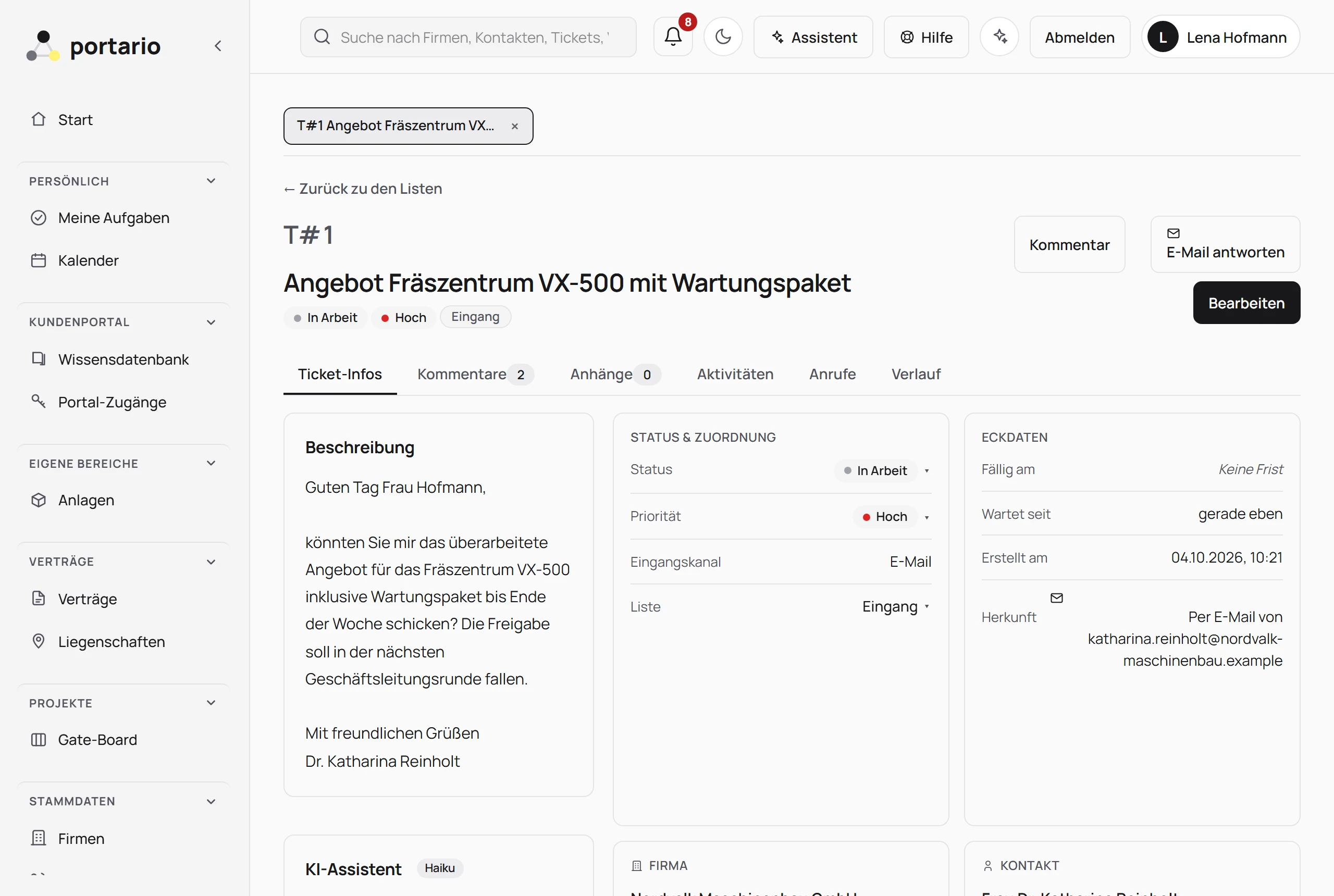Select the Ticket-Infos tab
Viewport: 1334px width, 896px height.
340,374
